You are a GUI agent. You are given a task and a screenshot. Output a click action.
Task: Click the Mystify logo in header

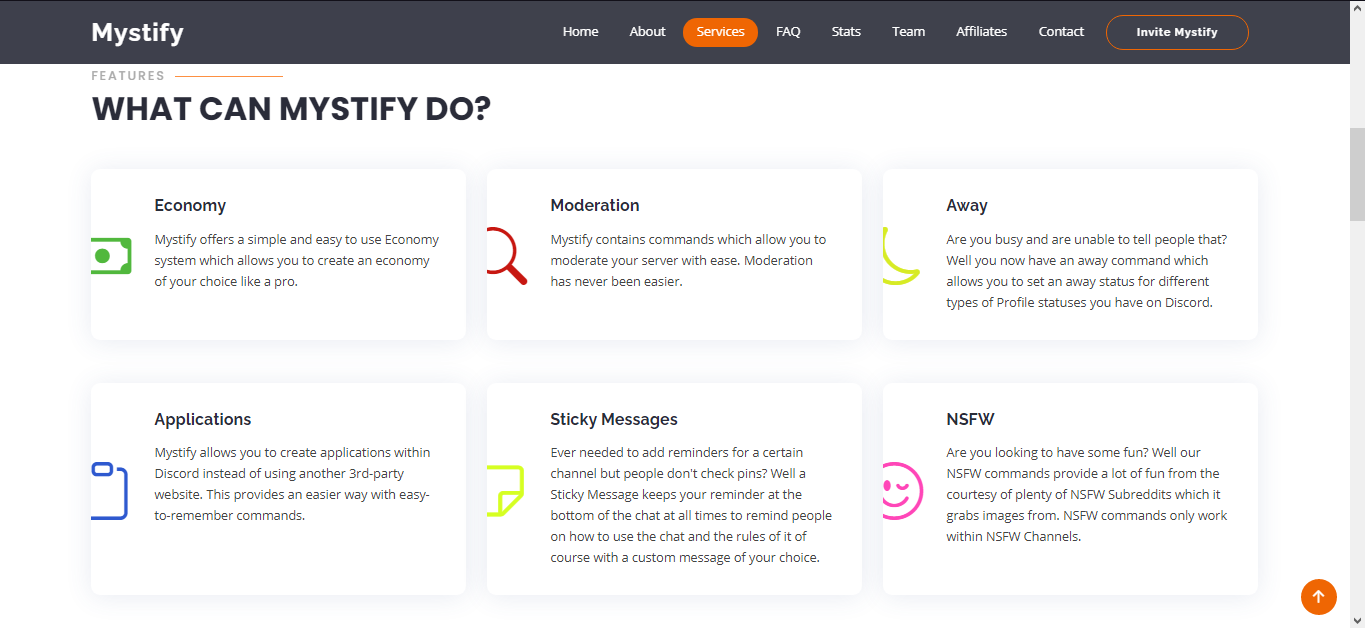(138, 32)
